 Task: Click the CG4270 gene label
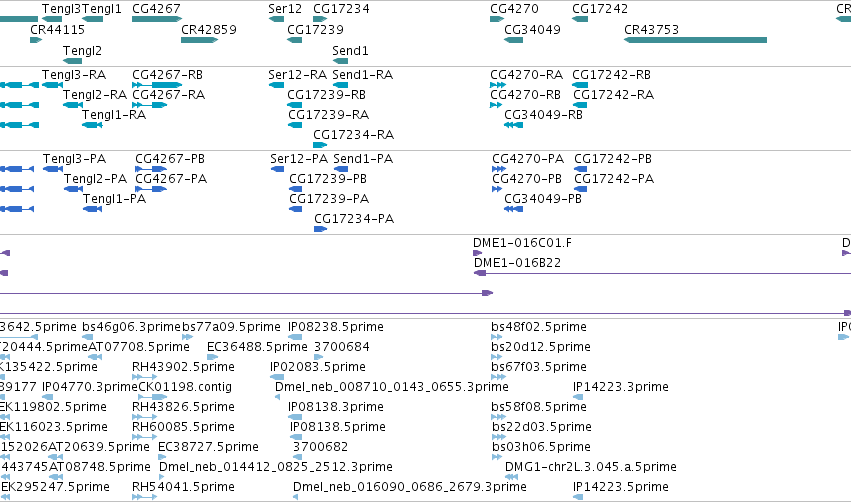click(x=515, y=9)
